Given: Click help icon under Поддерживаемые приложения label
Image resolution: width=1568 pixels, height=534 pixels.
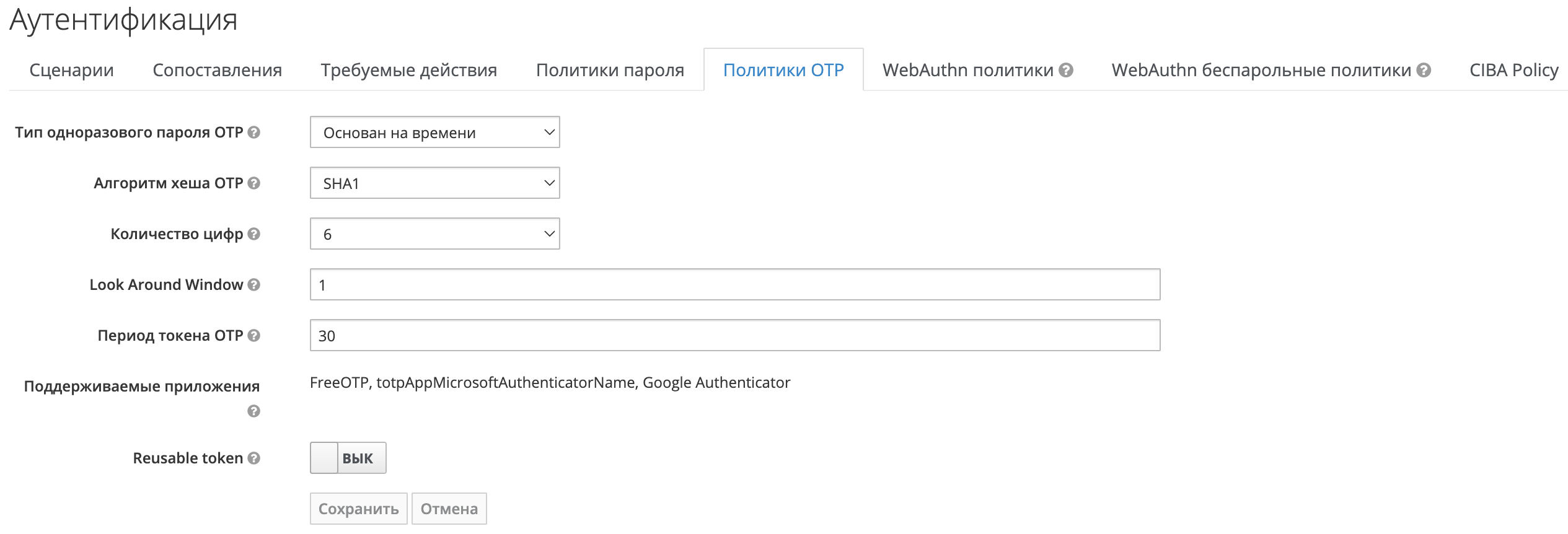Looking at the screenshot, I should pyautogui.click(x=253, y=411).
